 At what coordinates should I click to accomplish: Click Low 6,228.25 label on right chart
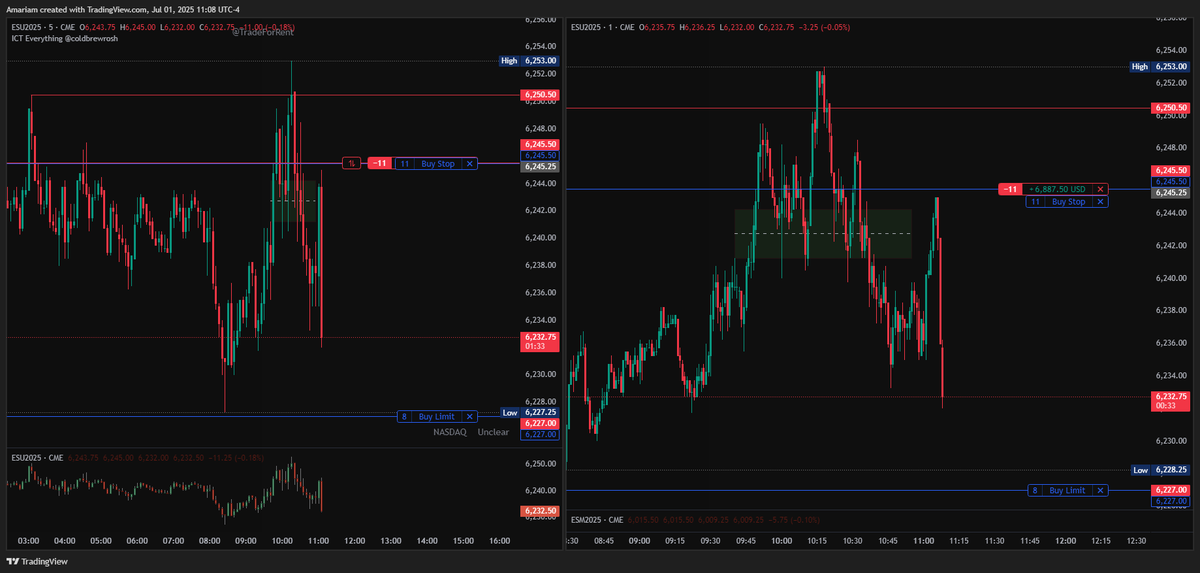pos(1160,470)
